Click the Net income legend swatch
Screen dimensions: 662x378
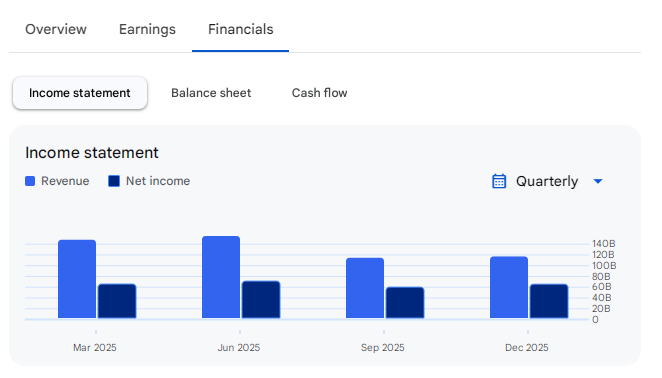[114, 181]
